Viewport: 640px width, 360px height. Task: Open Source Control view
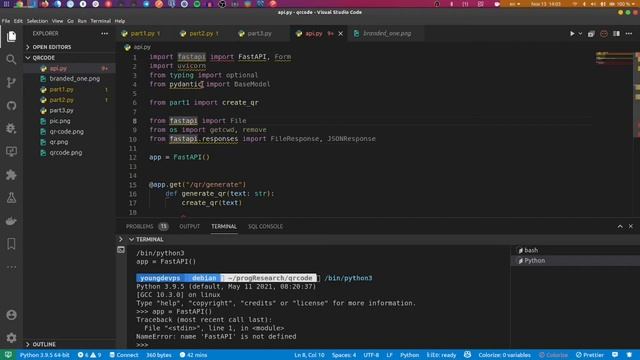11,82
